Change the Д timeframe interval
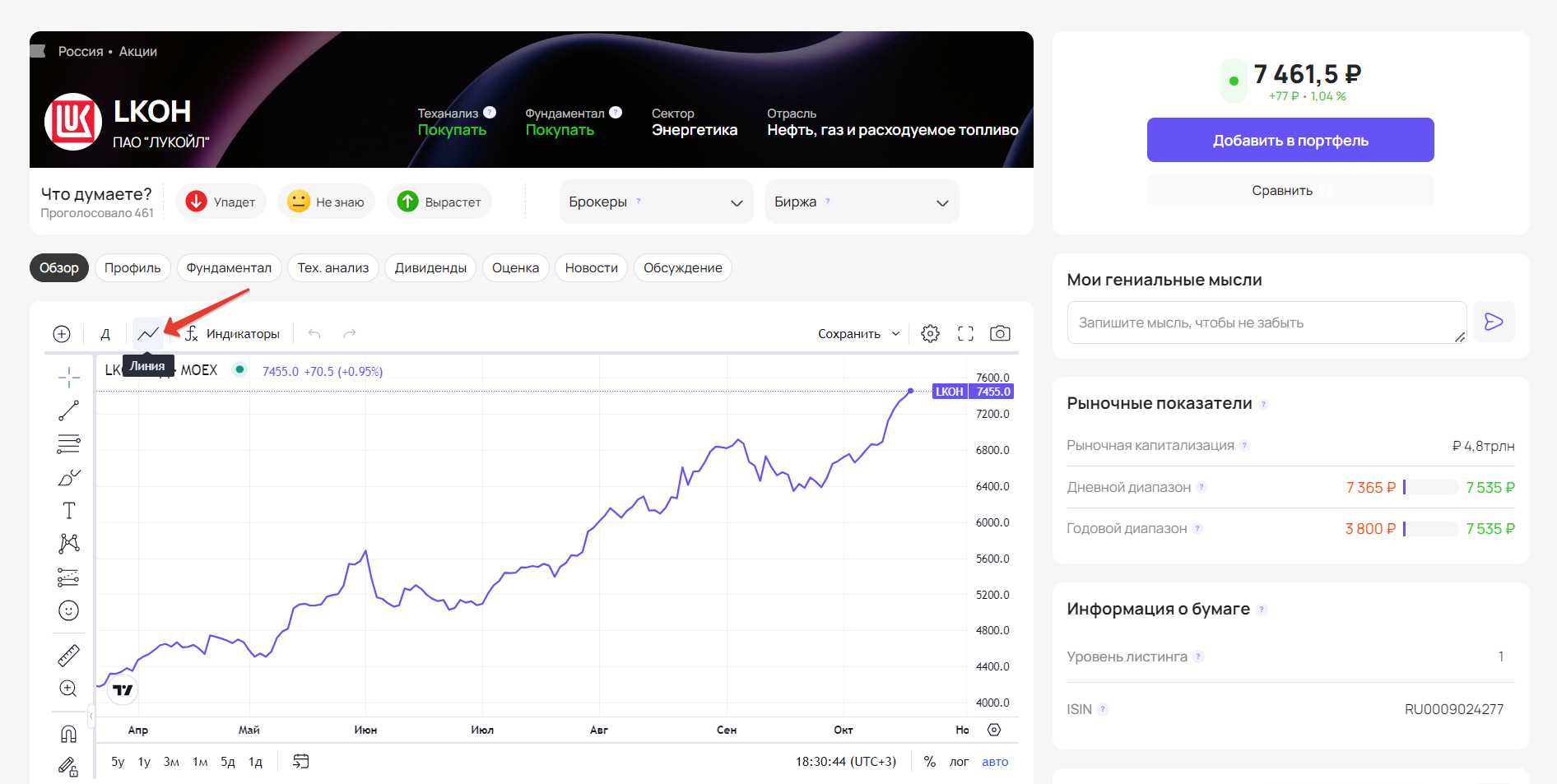1557x784 pixels. (105, 334)
